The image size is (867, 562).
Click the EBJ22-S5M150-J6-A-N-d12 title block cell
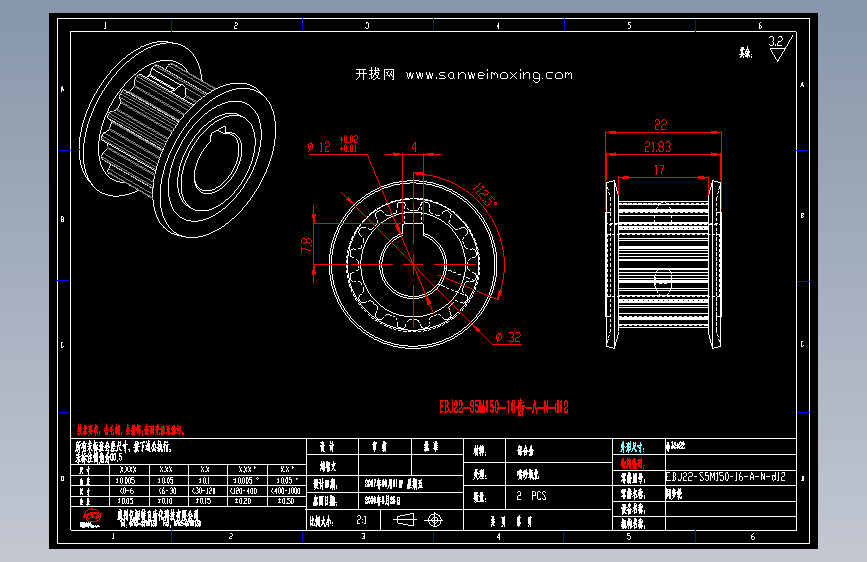click(x=730, y=477)
